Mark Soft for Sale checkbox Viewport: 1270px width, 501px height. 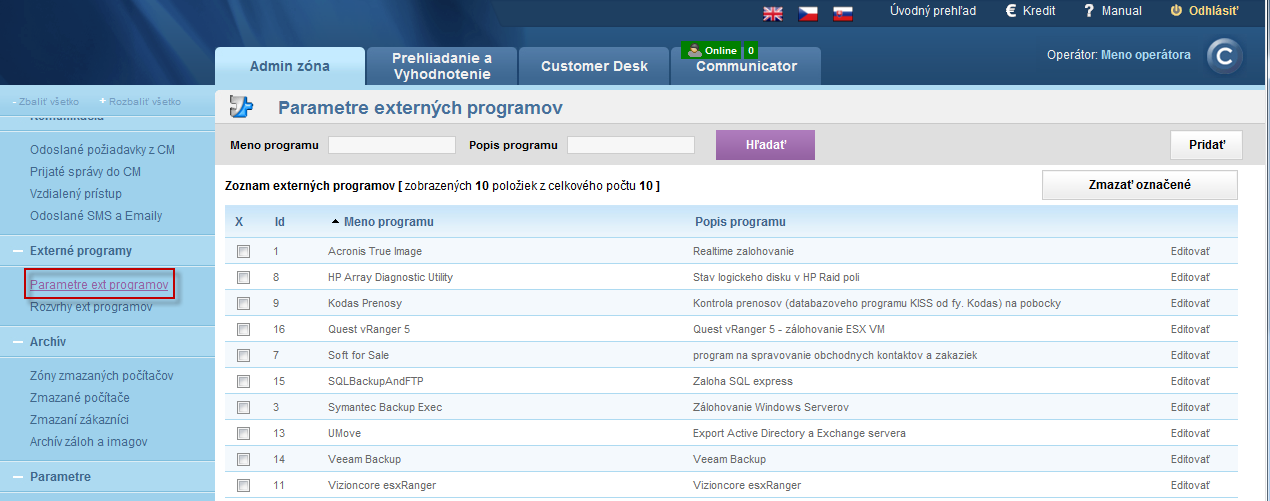tap(243, 355)
